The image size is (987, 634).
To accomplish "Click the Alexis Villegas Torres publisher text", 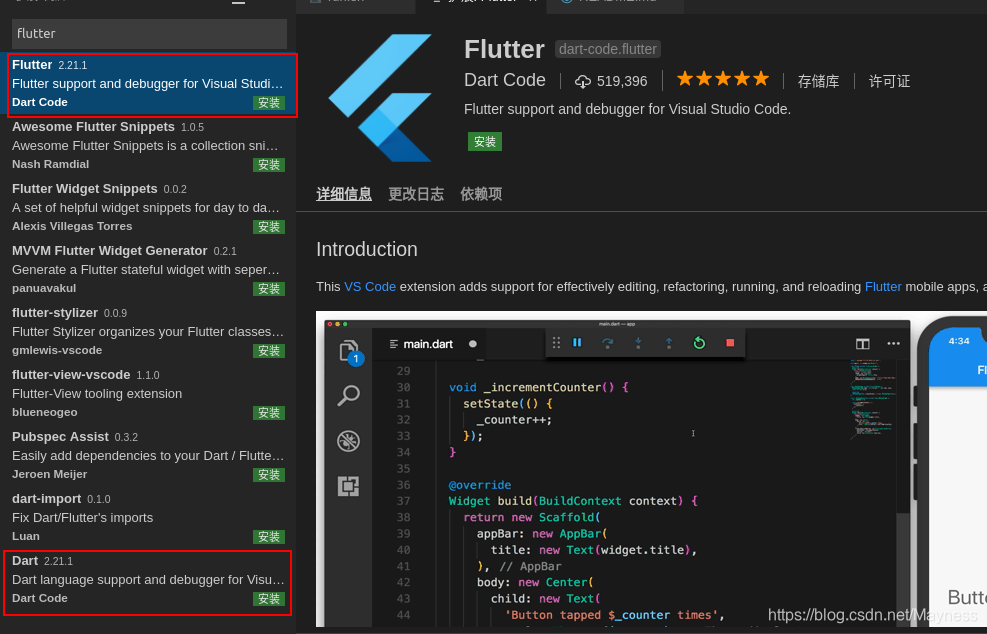I will 72,226.
